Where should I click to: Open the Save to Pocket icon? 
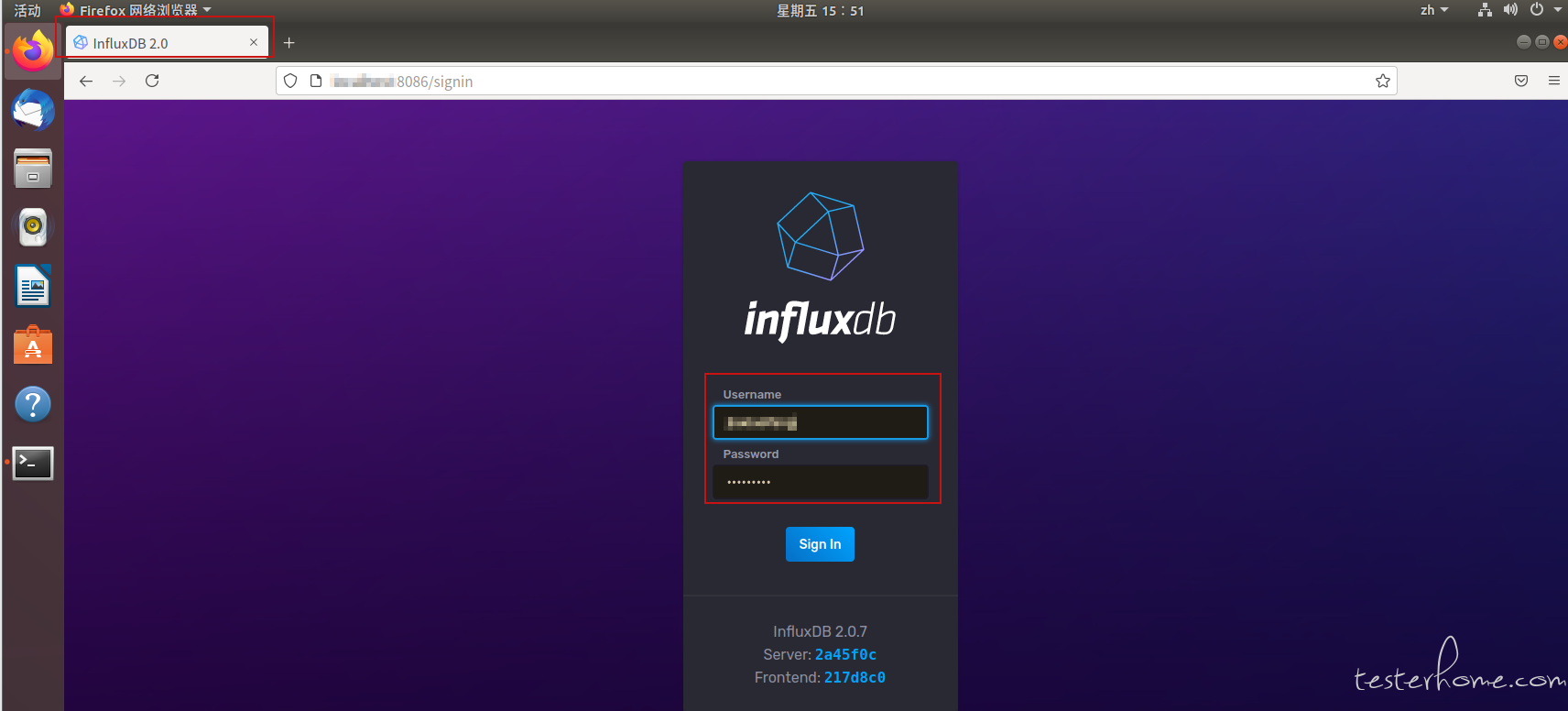coord(1521,81)
